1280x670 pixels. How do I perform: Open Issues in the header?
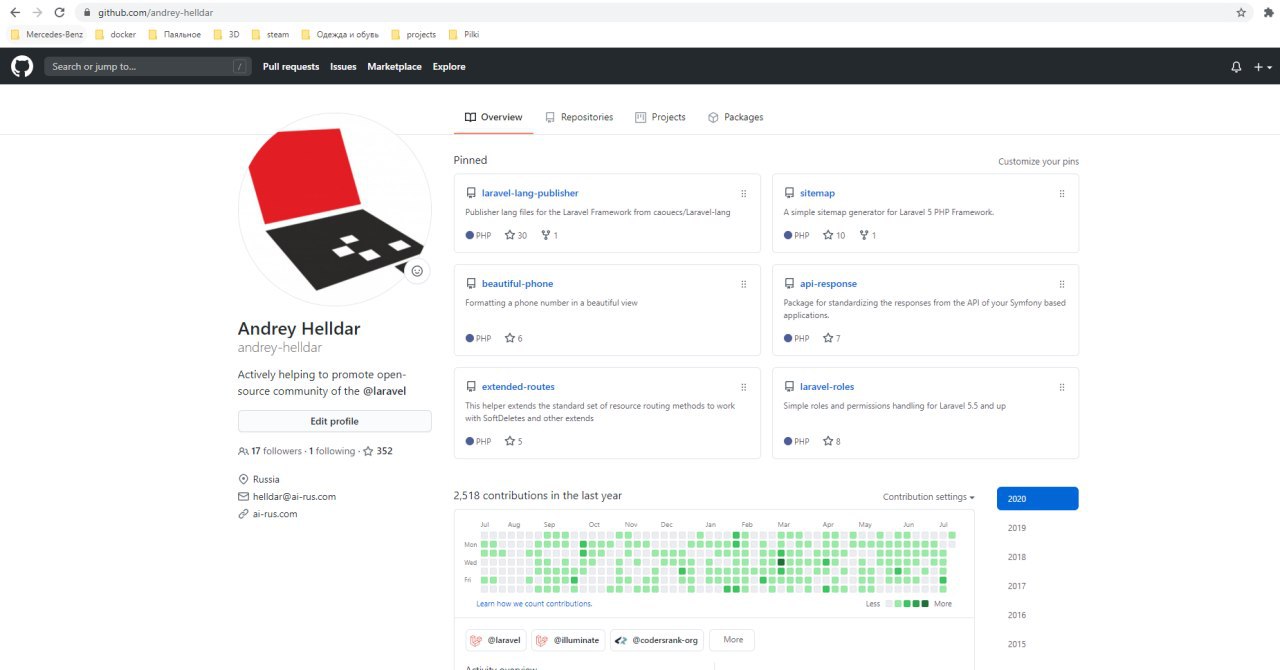point(343,67)
